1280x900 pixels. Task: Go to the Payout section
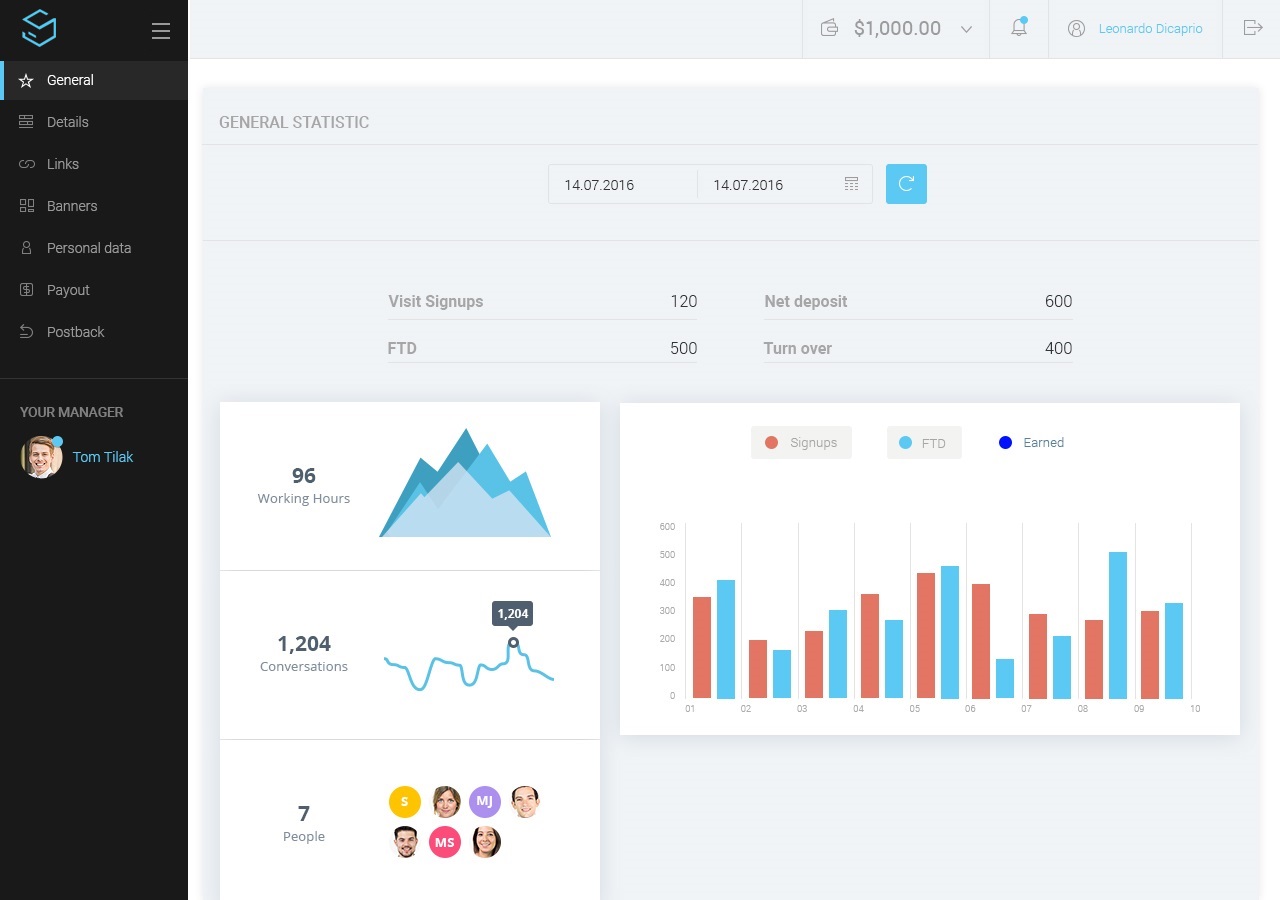click(x=68, y=290)
